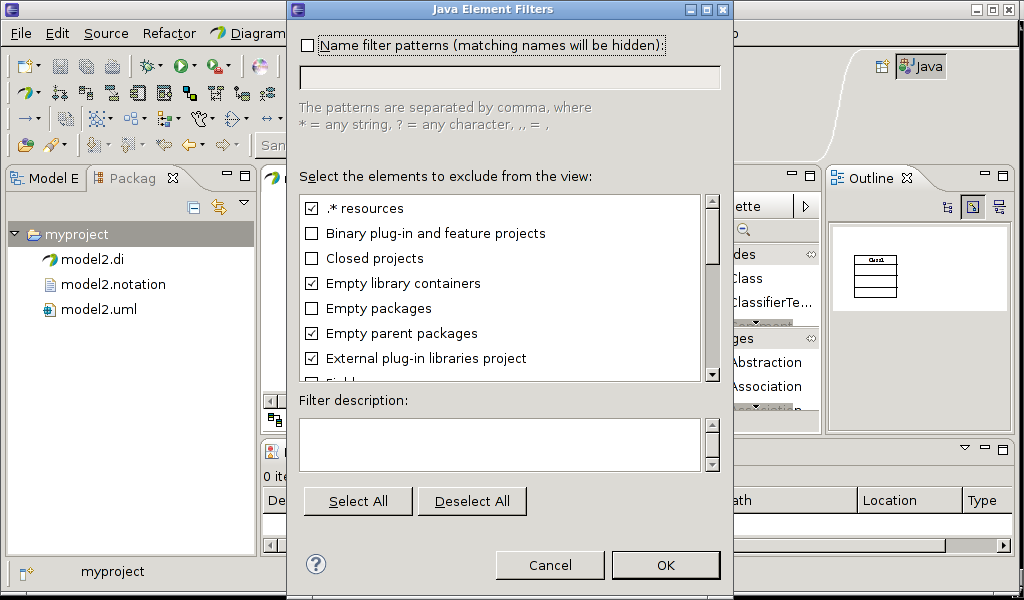The height and width of the screenshot is (600, 1024).
Task: Click the name filter patterns text field
Action: 510,78
